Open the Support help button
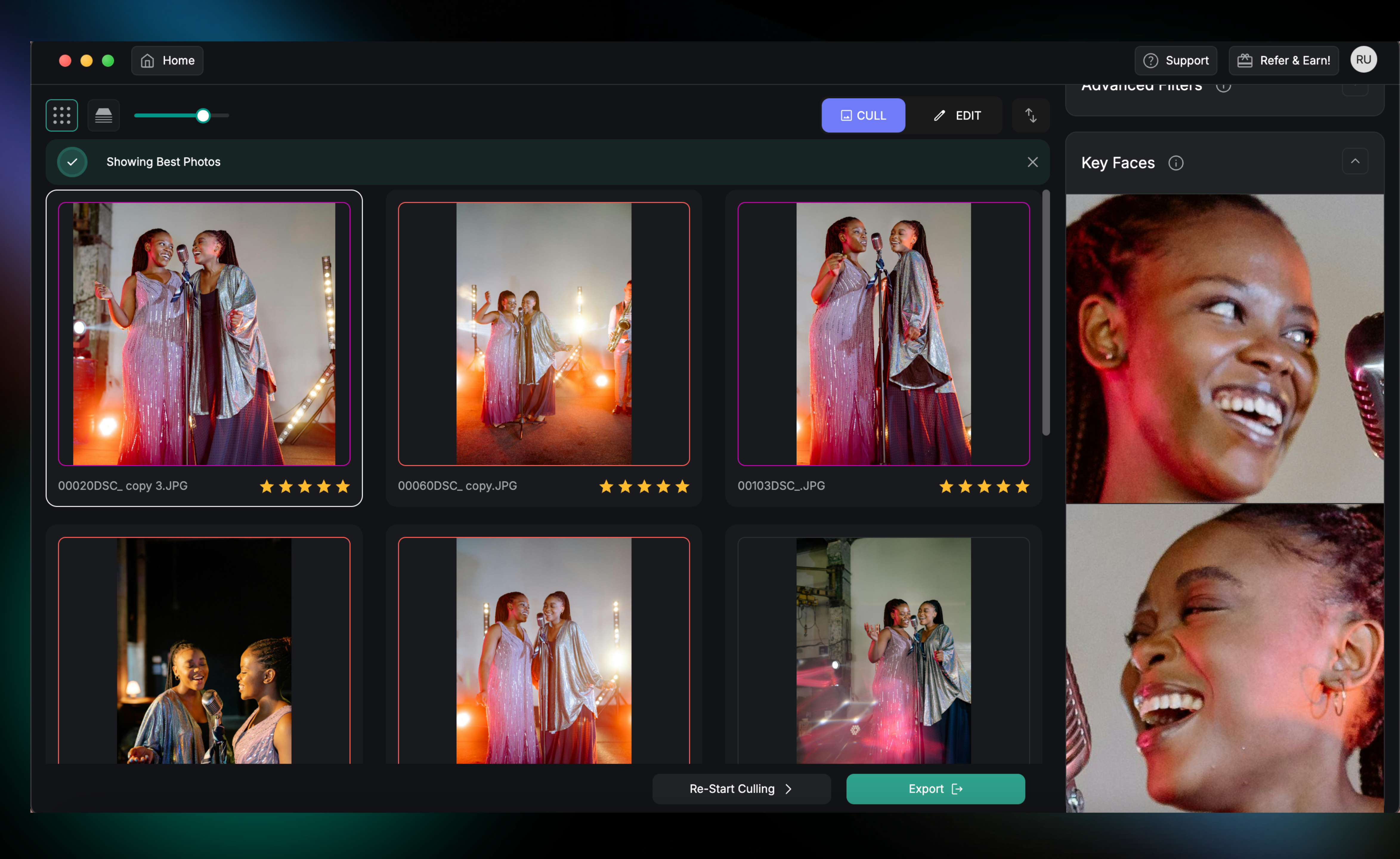 pyautogui.click(x=1175, y=60)
